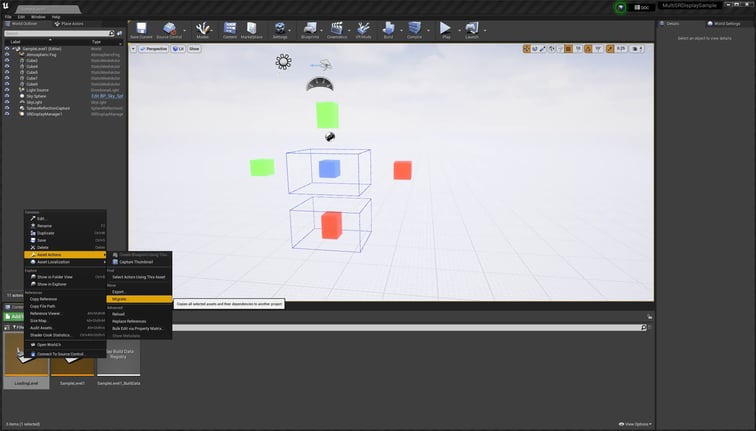756x431 pixels.
Task: Open the Lit view mode dropdown
Action: [x=178, y=49]
